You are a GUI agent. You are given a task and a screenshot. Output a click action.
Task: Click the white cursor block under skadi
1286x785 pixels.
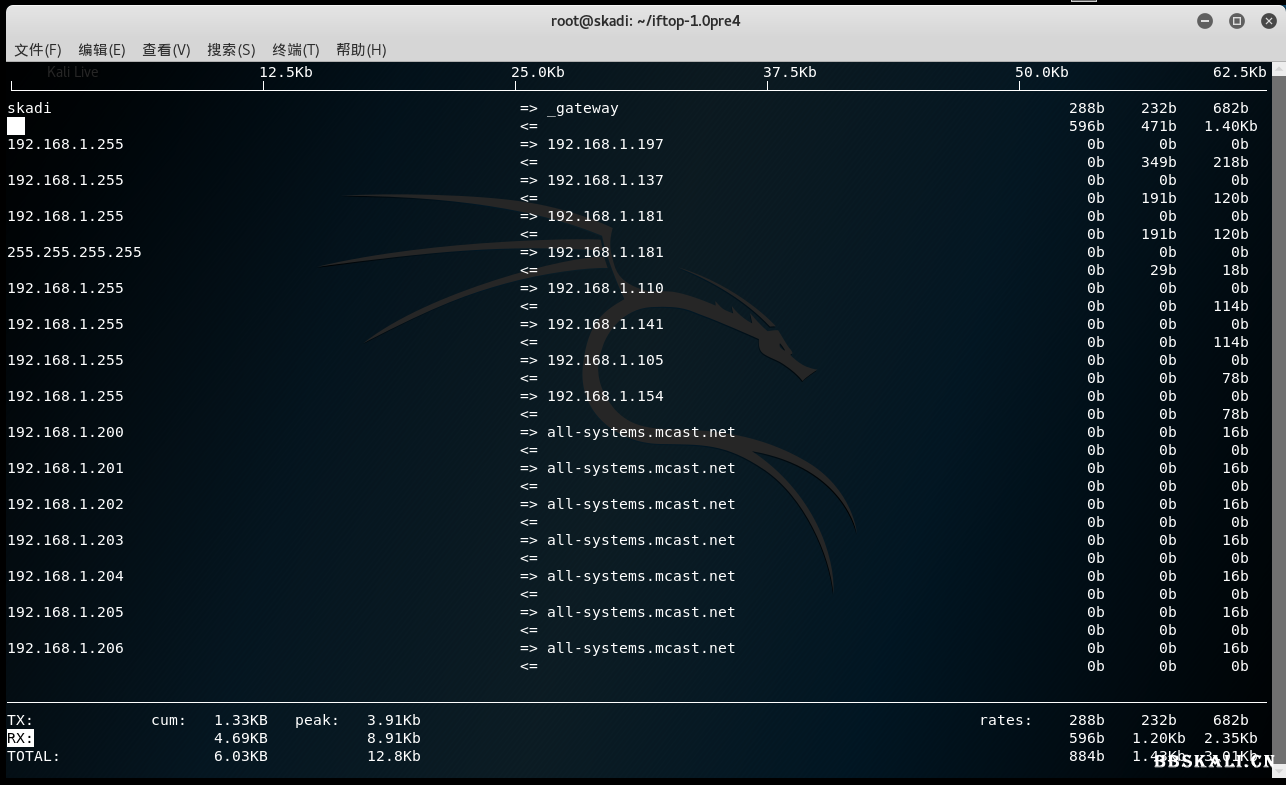point(16,126)
